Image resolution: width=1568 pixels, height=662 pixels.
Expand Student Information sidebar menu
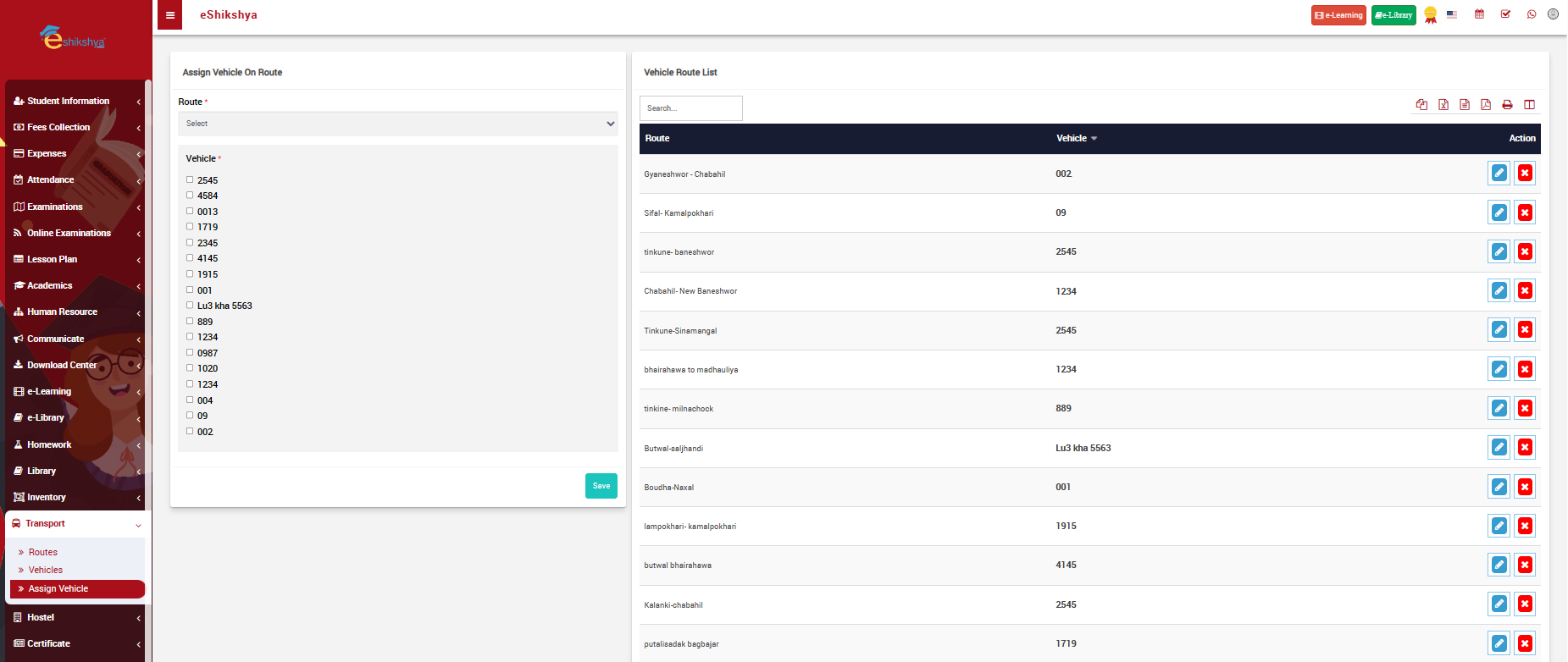(75, 101)
